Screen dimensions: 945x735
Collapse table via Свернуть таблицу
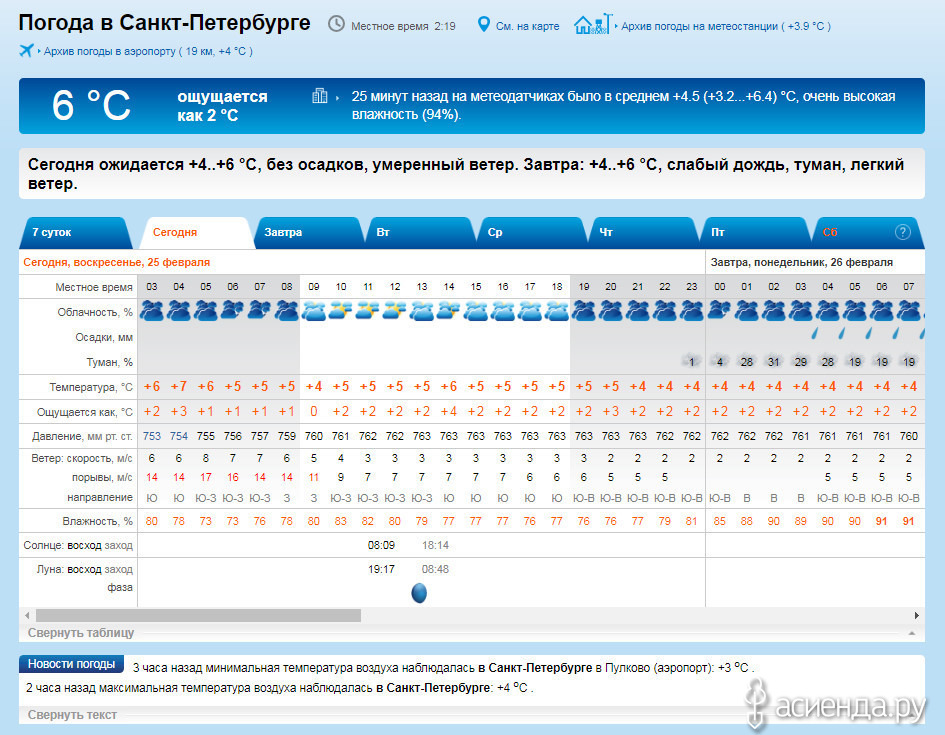pyautogui.click(x=81, y=633)
